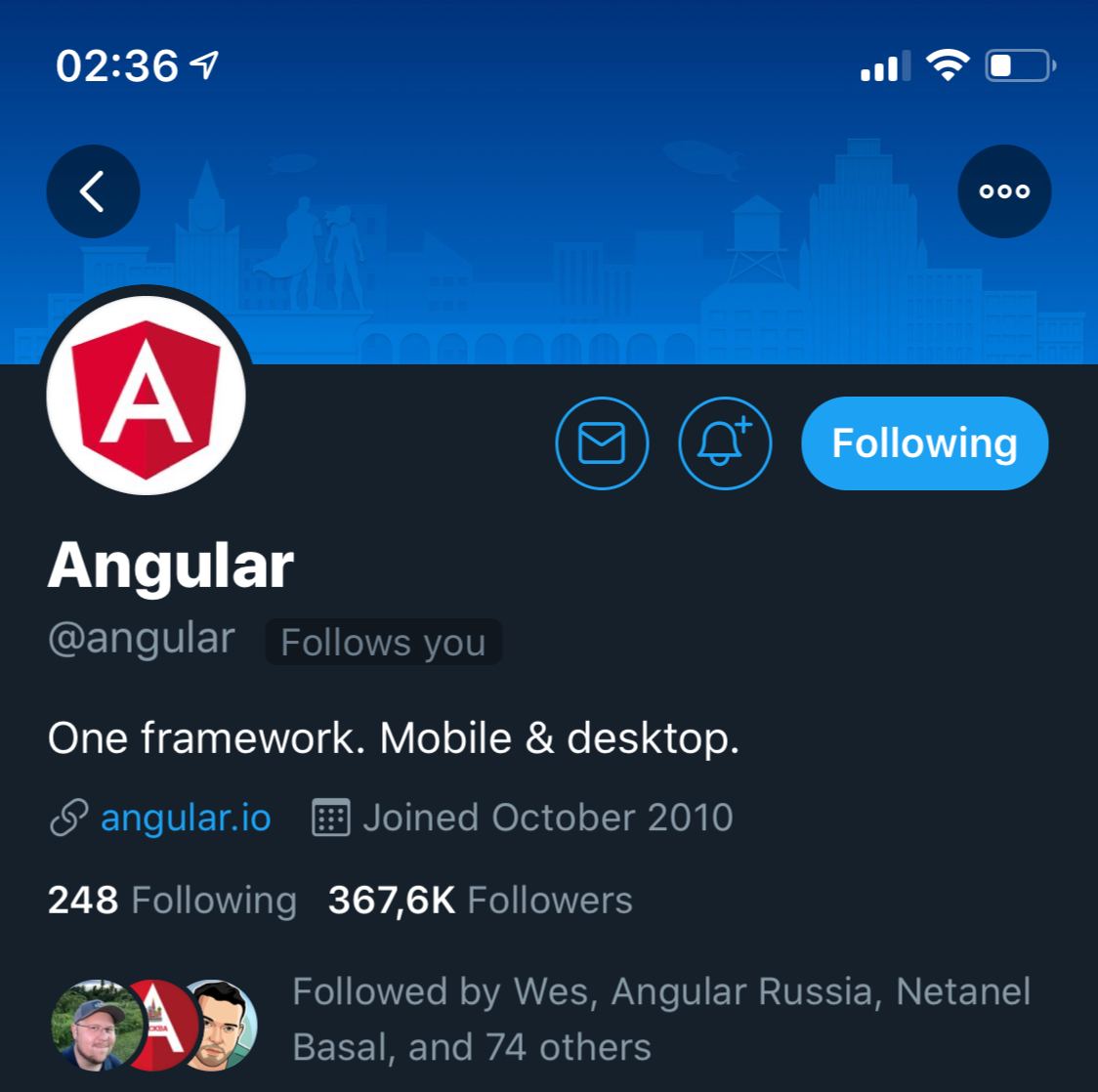
Task: Open Wes's avatar in followed-by row
Action: pos(97,1025)
